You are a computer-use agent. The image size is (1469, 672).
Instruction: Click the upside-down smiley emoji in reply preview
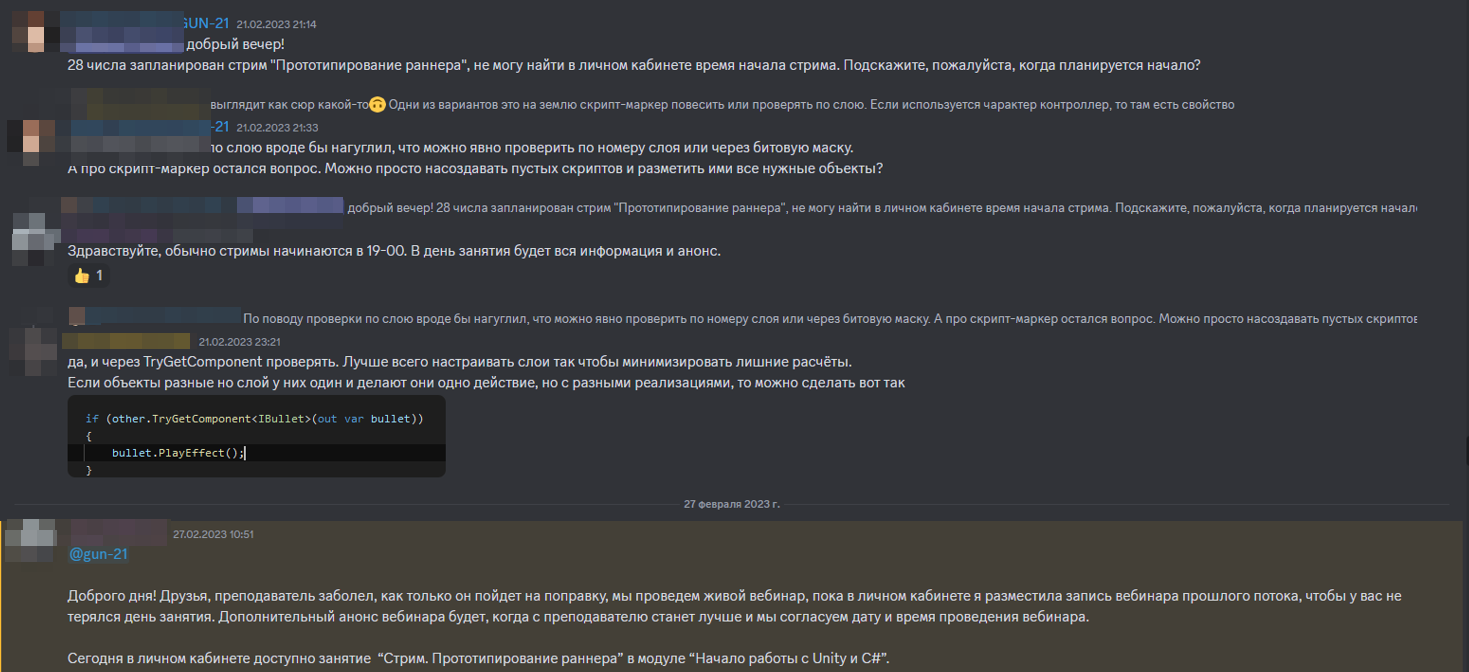[377, 105]
